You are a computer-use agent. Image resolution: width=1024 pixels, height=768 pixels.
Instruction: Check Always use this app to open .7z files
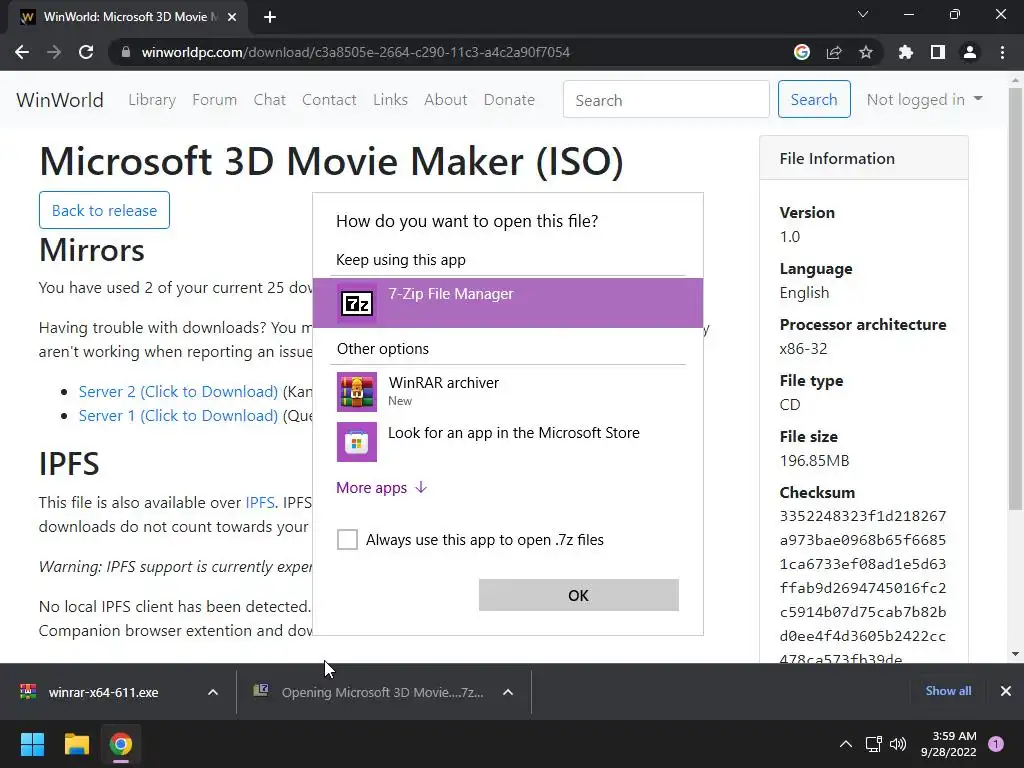tap(347, 539)
